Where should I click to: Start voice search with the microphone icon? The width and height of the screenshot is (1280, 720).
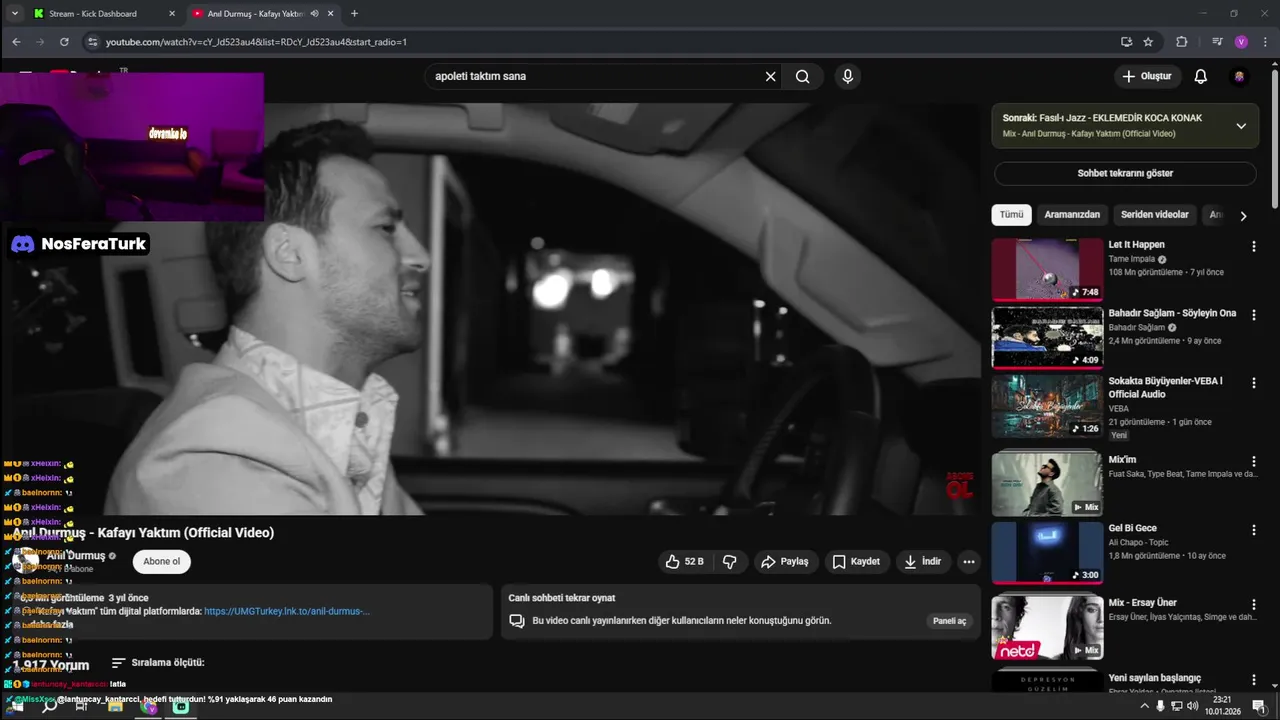848,76
